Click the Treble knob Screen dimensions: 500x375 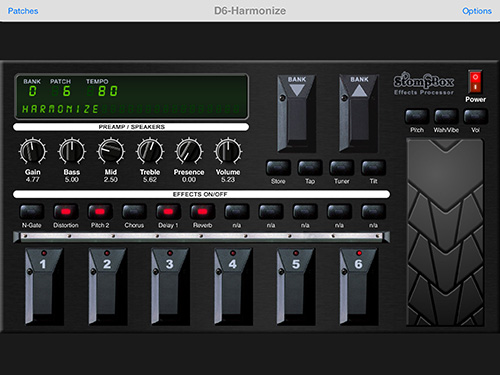[x=150, y=151]
